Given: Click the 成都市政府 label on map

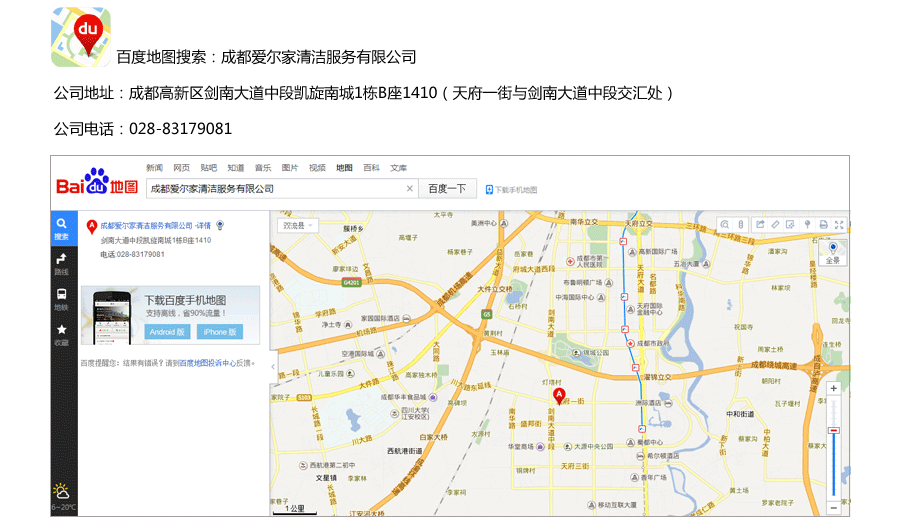Looking at the screenshot, I should (x=653, y=343).
